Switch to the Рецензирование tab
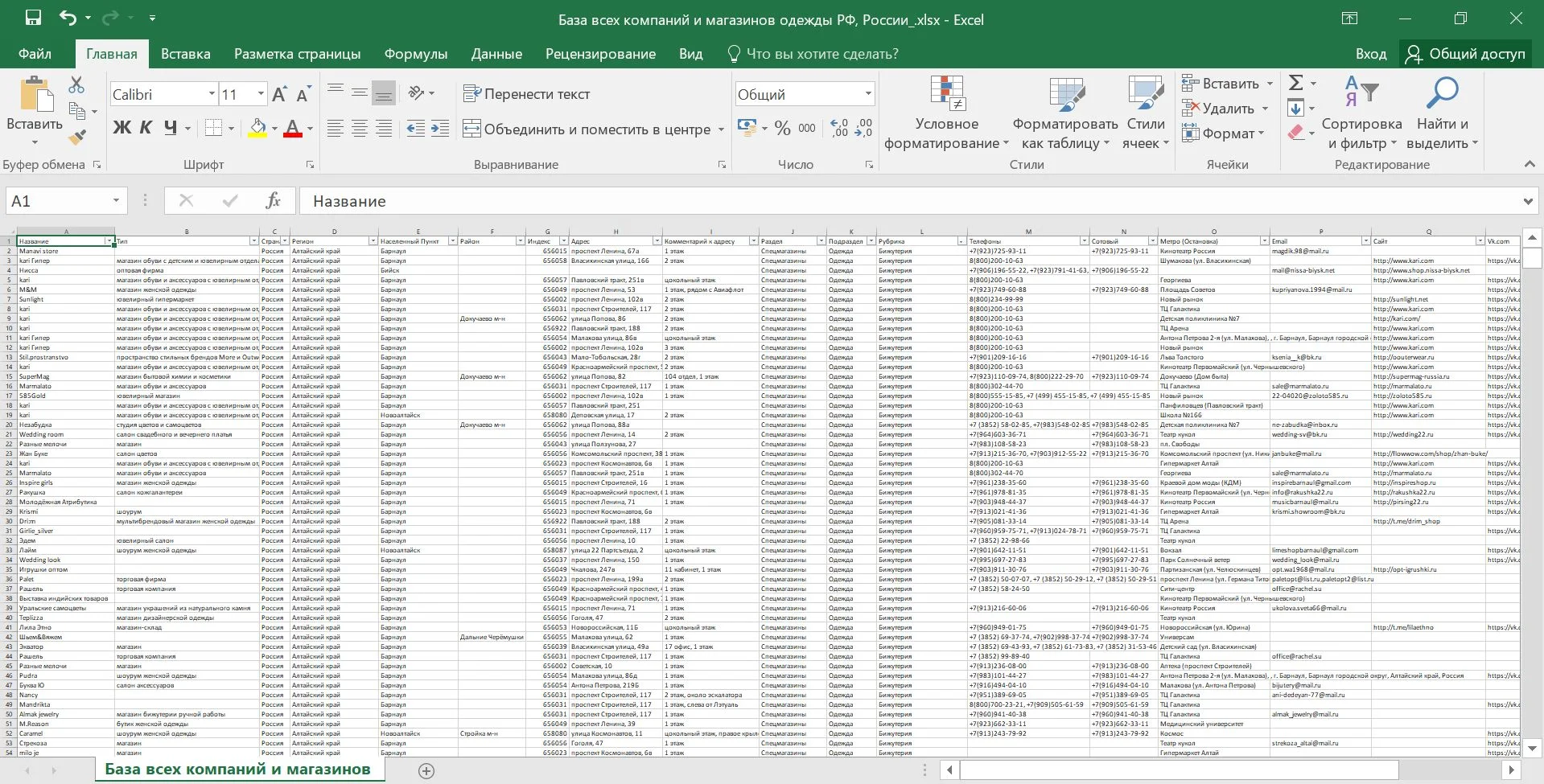This screenshot has width=1544, height=784. 600,54
